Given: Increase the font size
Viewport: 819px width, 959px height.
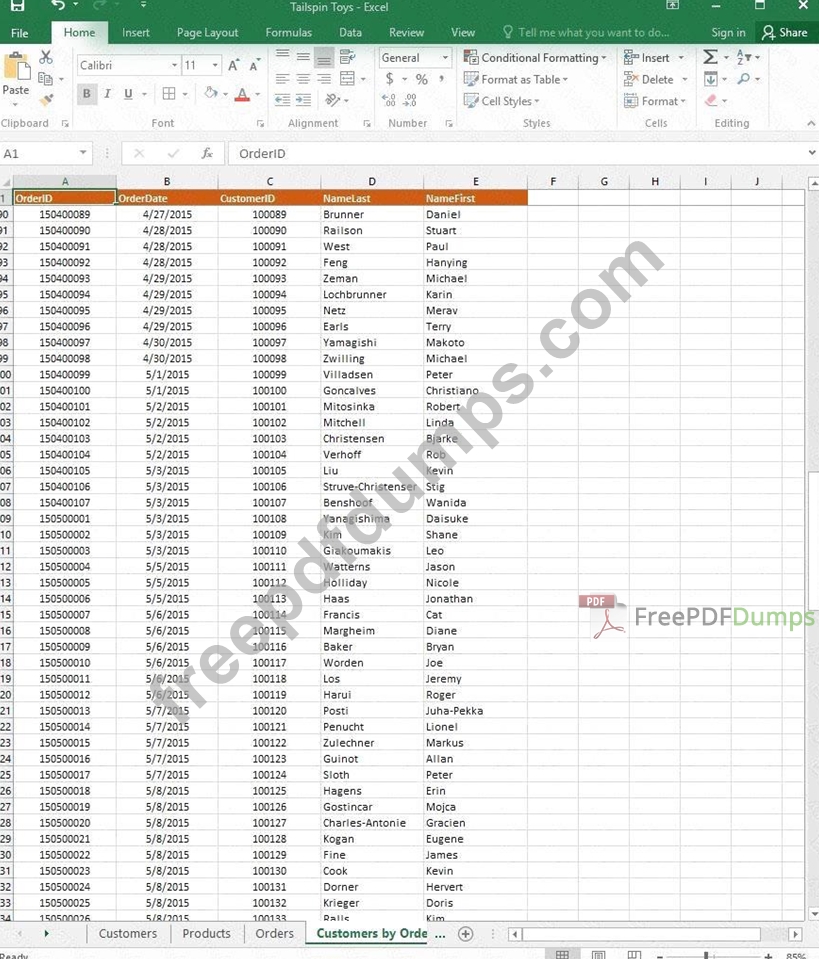Looking at the screenshot, I should point(233,65).
